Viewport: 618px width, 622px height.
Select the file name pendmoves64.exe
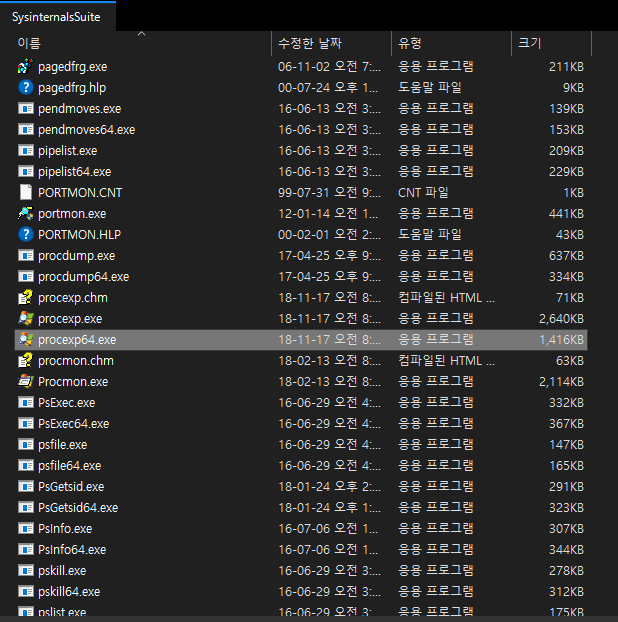(86, 130)
